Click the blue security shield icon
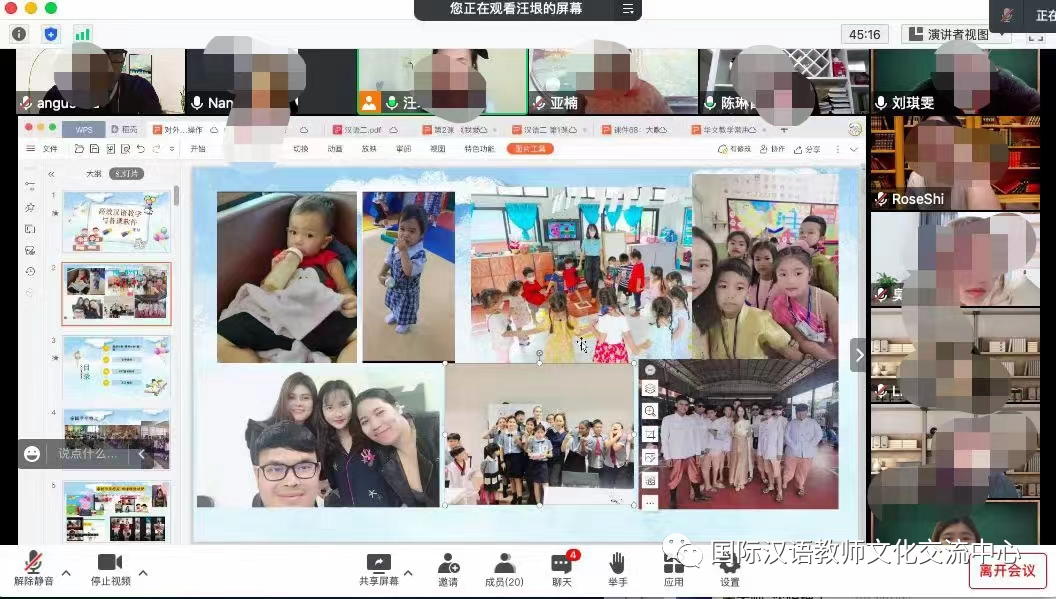 click(51, 34)
